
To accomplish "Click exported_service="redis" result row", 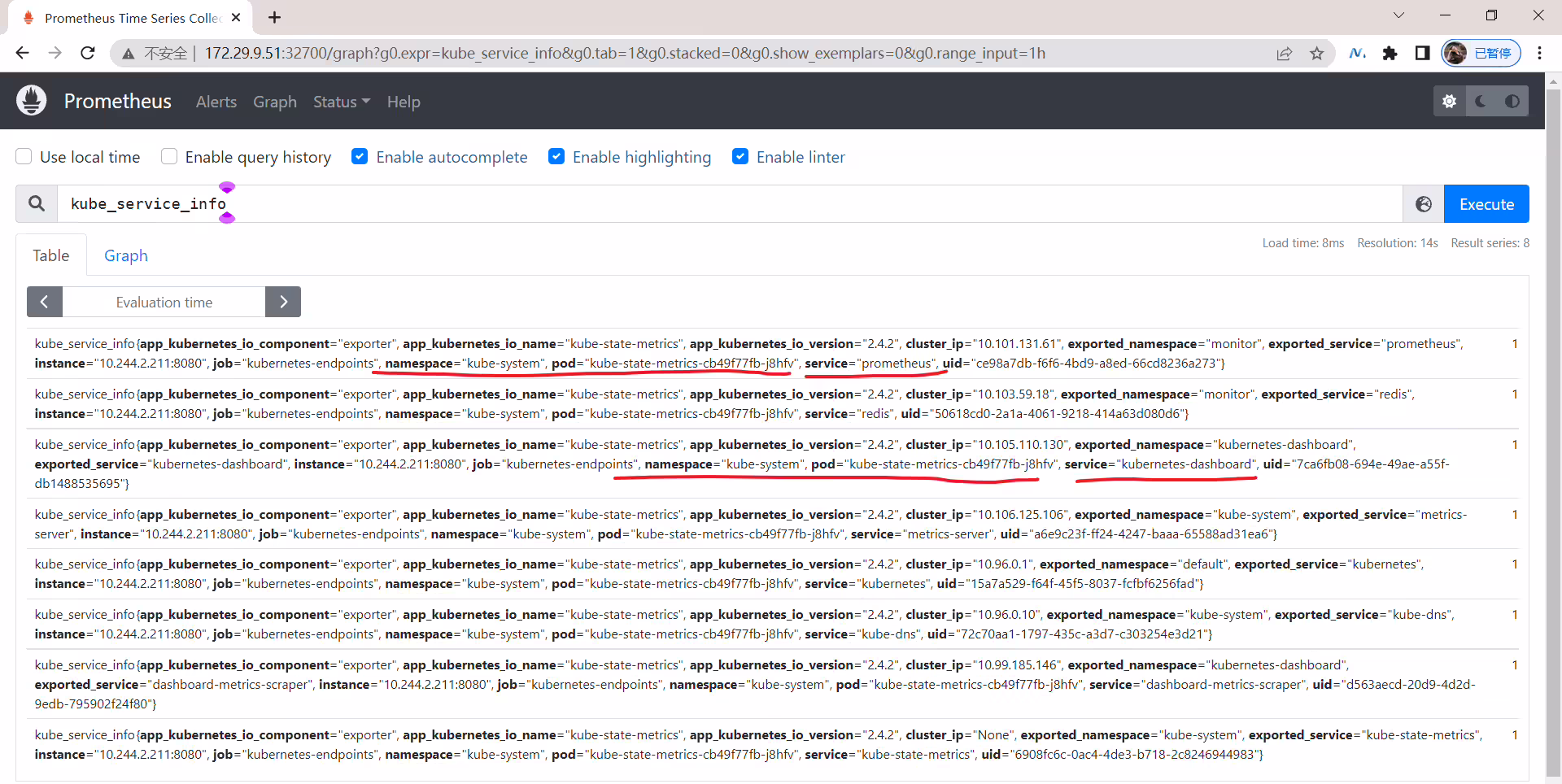I will (773, 404).
